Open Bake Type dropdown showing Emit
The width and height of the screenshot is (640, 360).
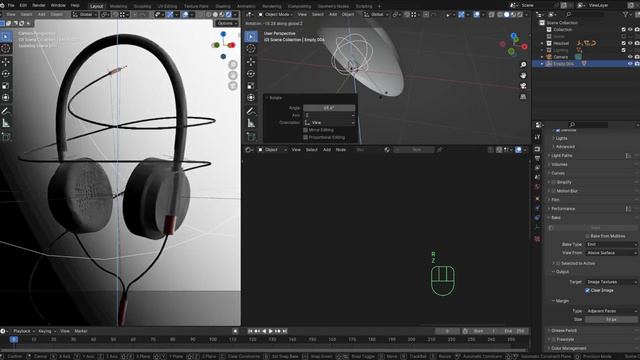[x=611, y=244]
